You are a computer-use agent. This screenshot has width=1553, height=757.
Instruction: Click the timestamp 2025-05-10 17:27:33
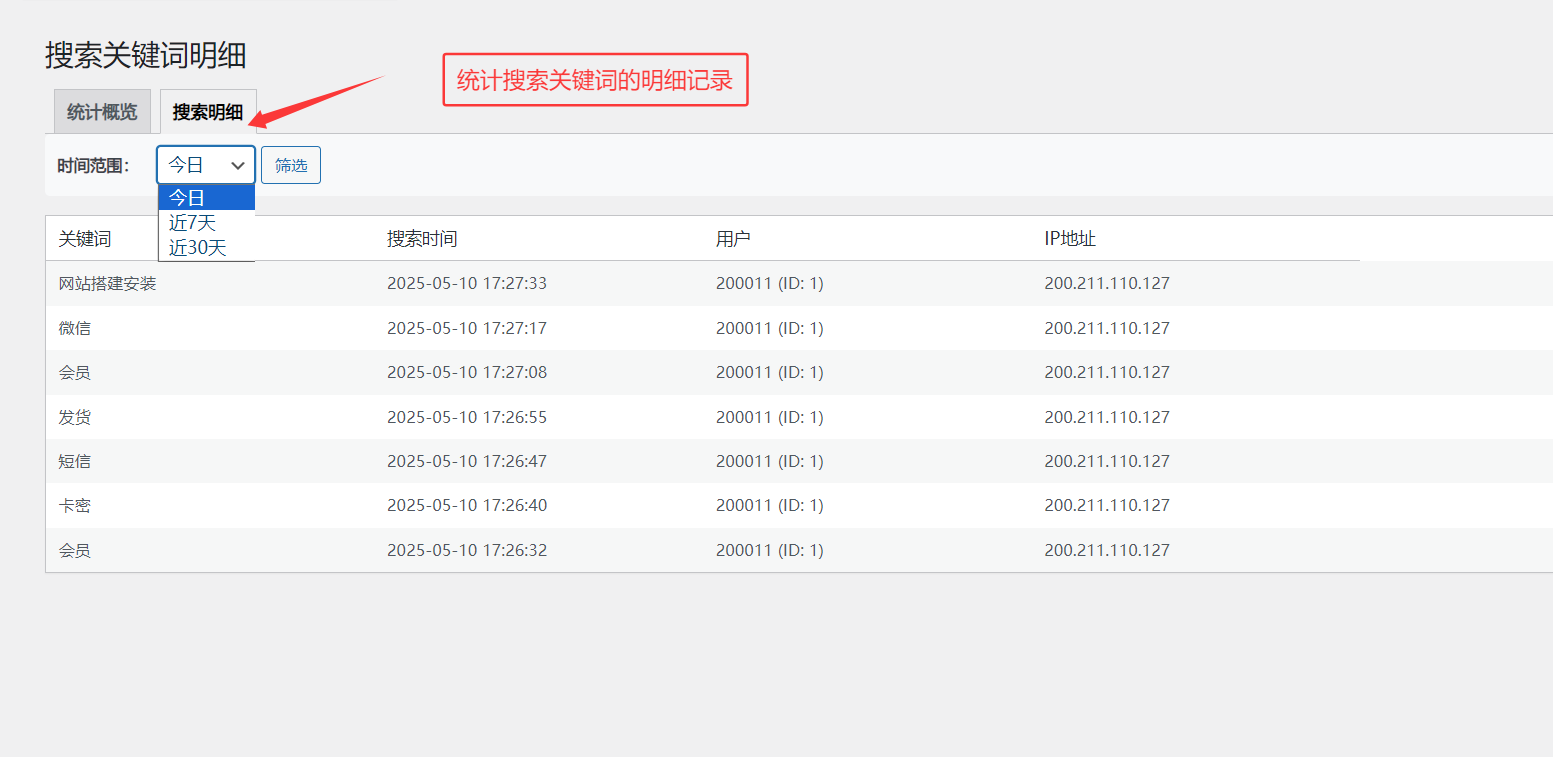click(x=467, y=284)
